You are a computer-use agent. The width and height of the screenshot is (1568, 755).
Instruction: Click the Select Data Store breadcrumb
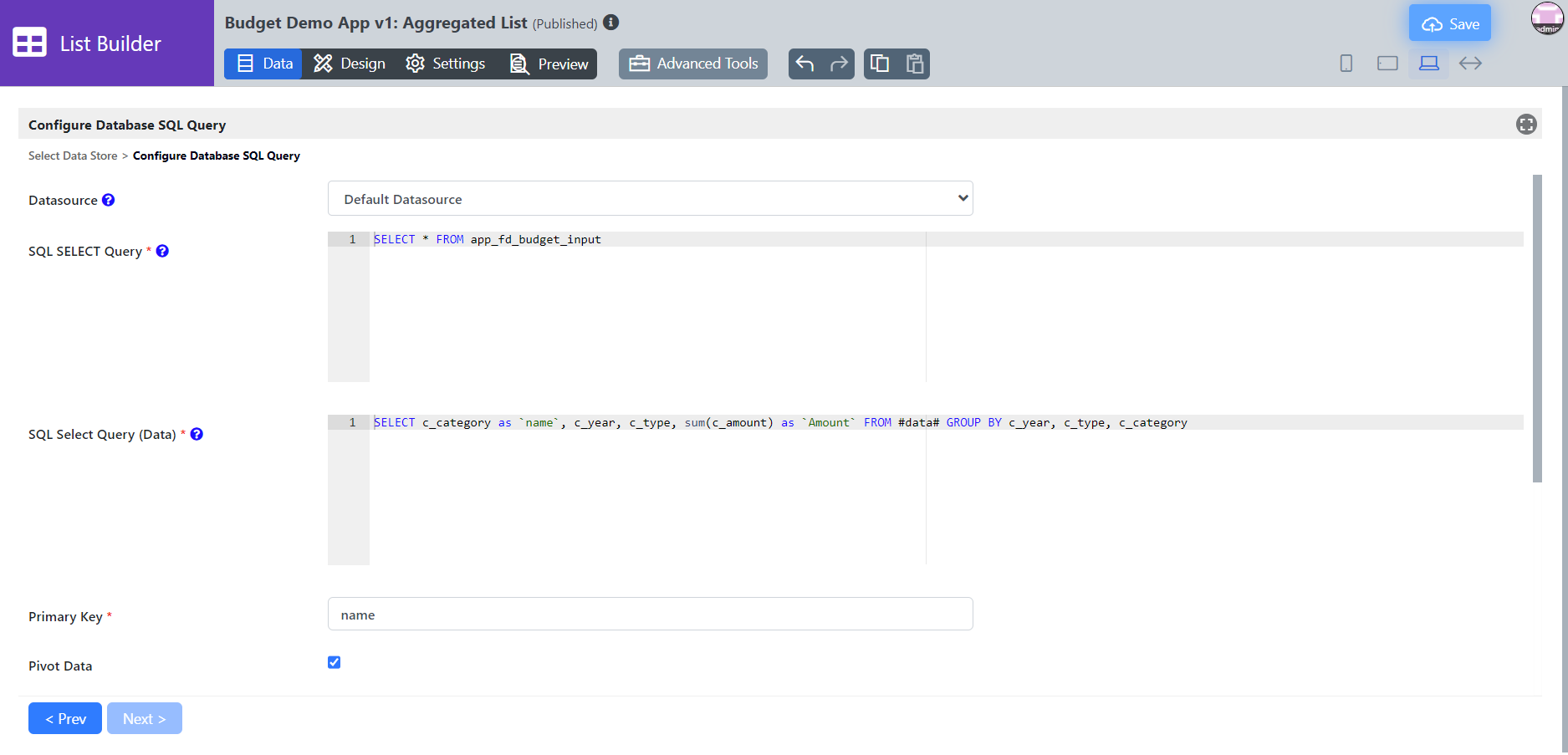tap(73, 156)
